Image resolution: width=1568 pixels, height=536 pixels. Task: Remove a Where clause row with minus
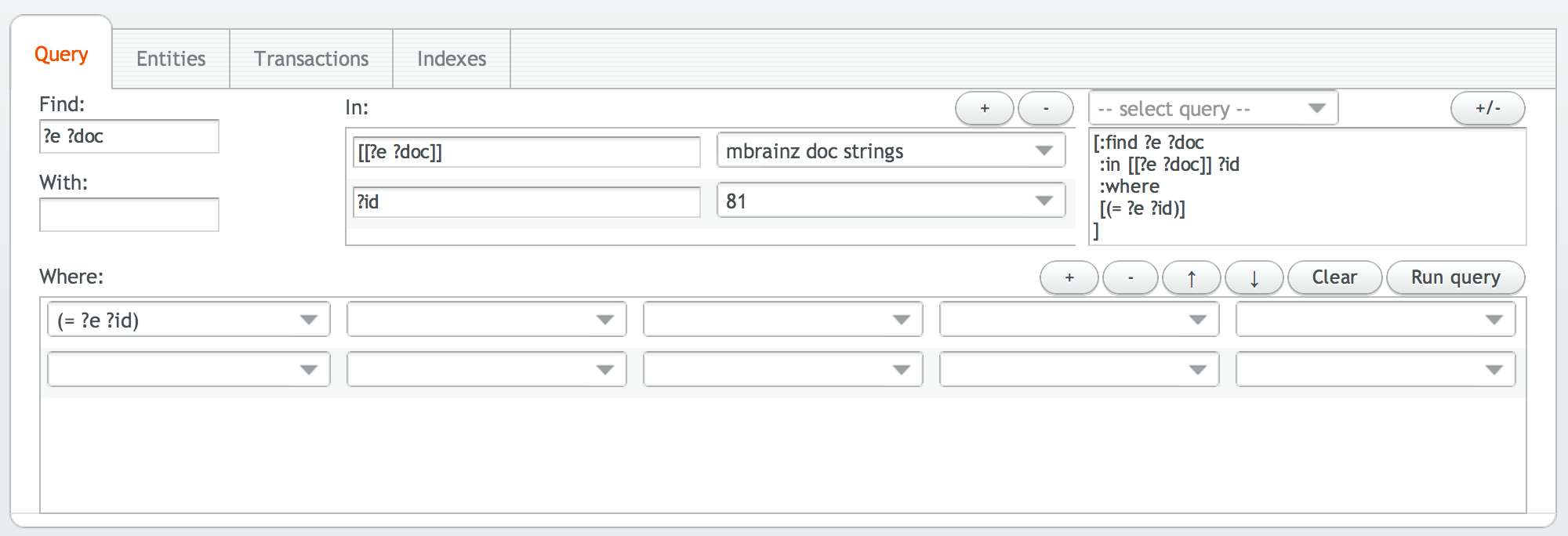pyautogui.click(x=1131, y=277)
